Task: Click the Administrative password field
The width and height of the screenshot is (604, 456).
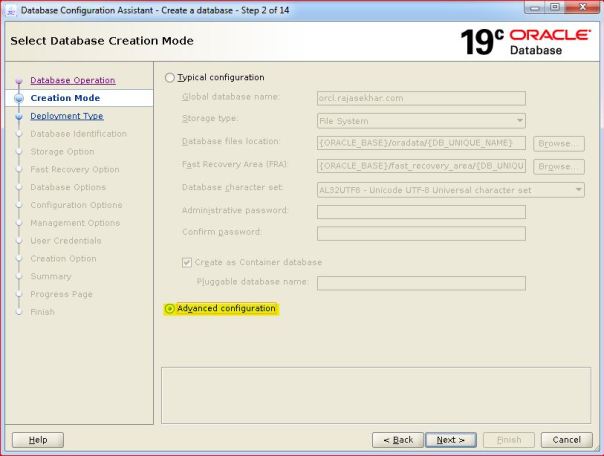Action: click(x=421, y=212)
